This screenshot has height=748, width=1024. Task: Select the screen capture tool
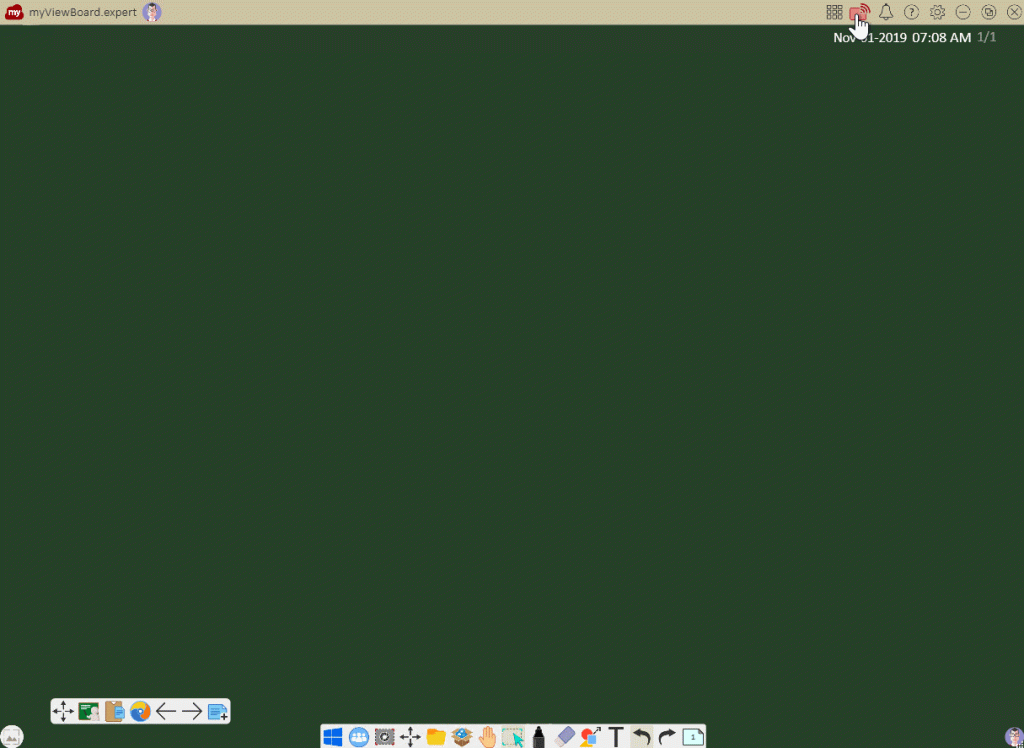pos(385,737)
